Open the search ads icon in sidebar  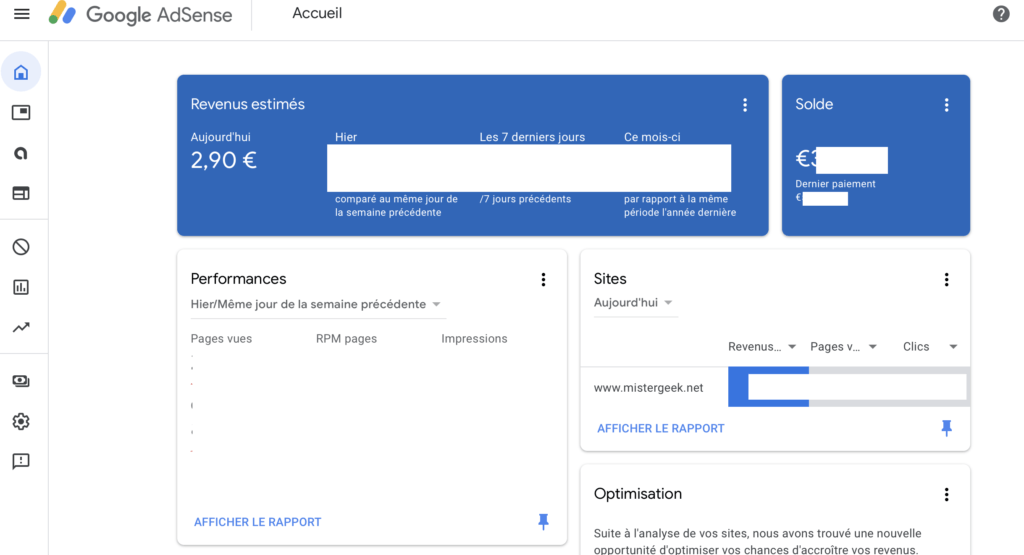(21, 153)
